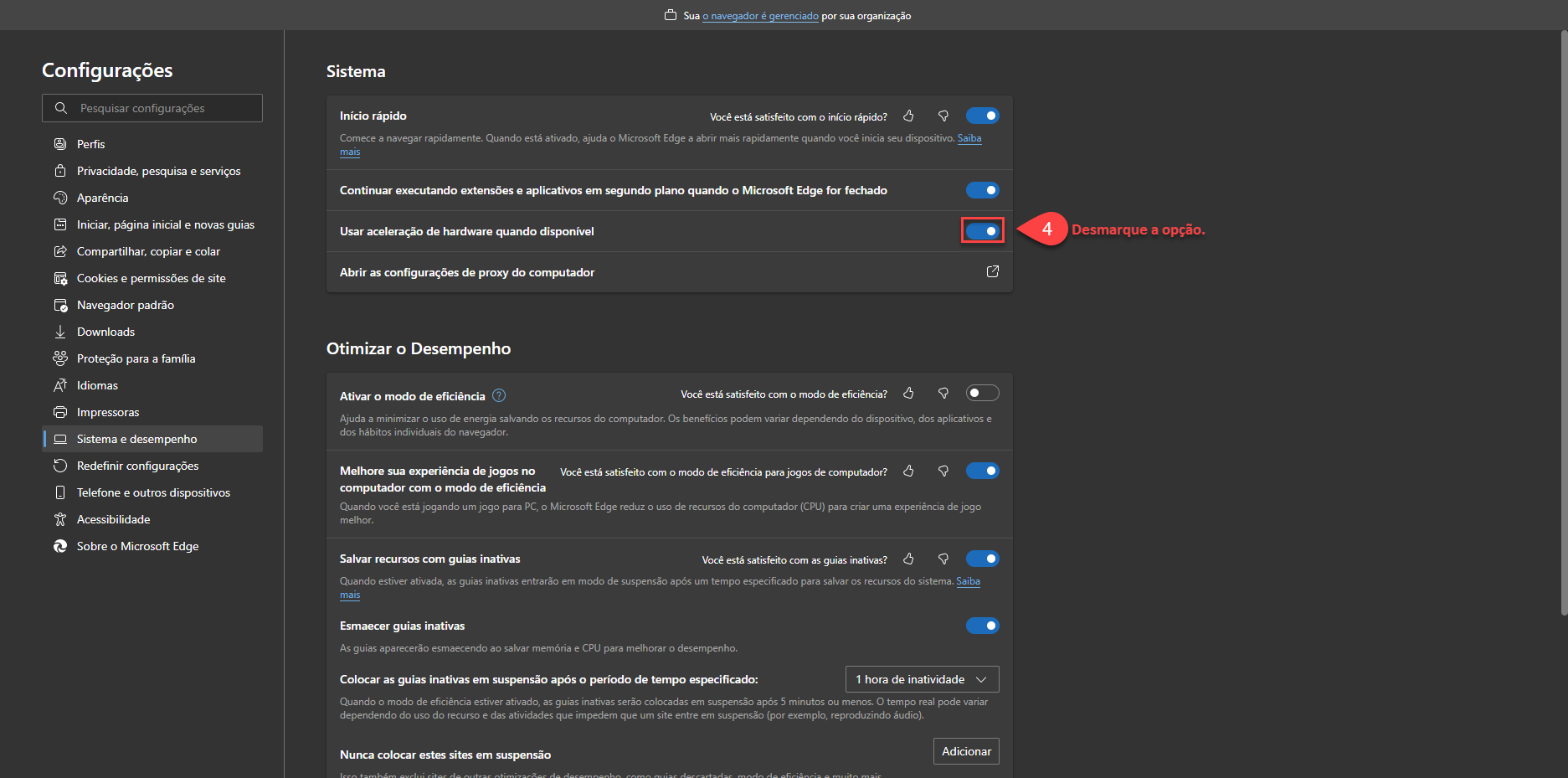
Task: Click thumbs up for Início rápido feedback
Action: tap(908, 116)
